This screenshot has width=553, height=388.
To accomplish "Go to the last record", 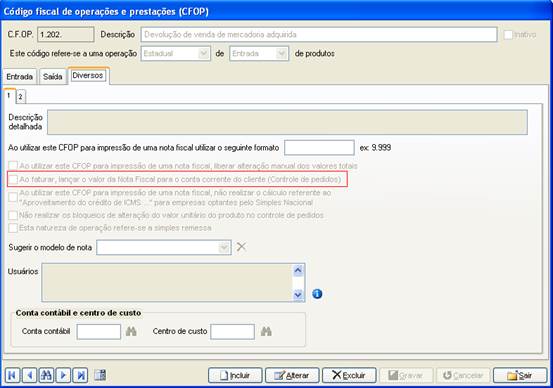I will (80, 375).
